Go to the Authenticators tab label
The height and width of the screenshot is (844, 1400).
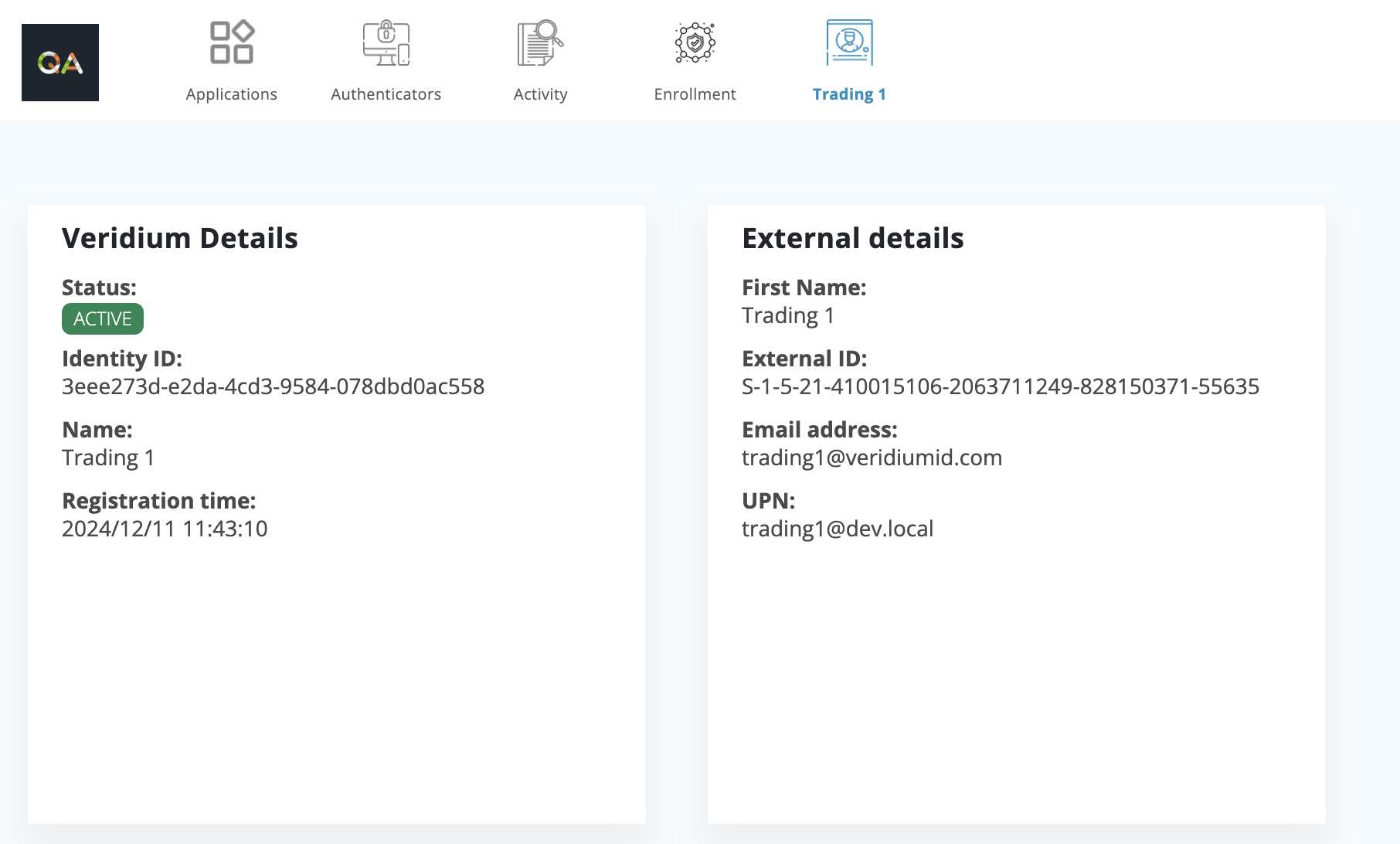click(x=386, y=94)
